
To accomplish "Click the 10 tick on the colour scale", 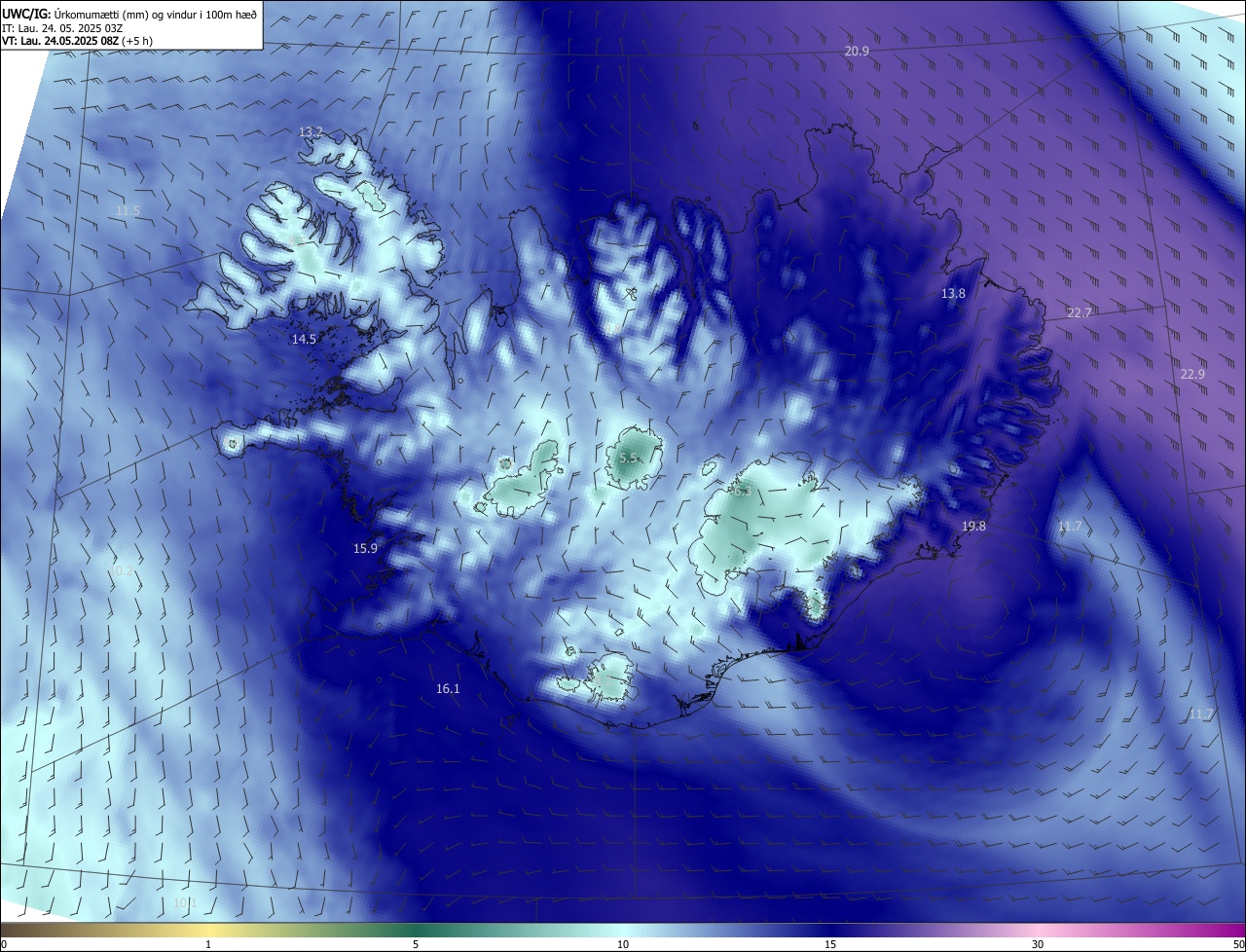I will [623, 944].
